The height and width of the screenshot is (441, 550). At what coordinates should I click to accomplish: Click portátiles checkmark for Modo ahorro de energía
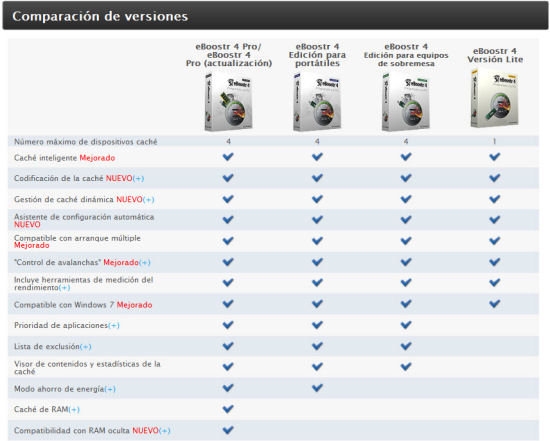click(x=317, y=388)
